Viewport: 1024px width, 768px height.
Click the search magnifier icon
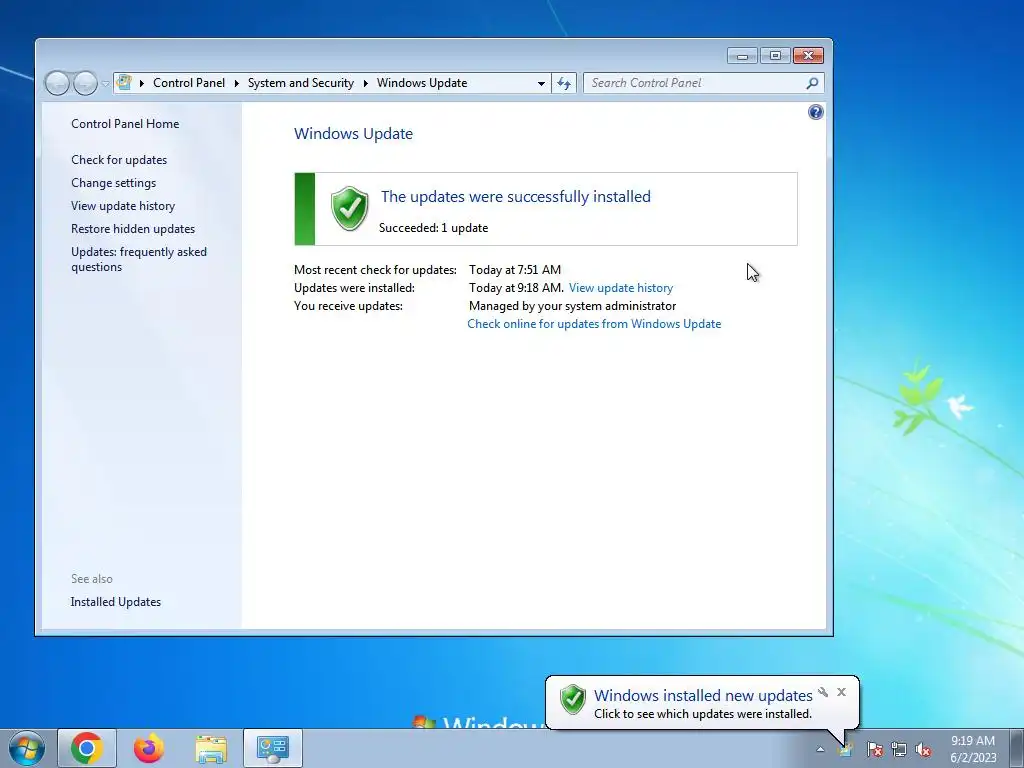tap(812, 83)
